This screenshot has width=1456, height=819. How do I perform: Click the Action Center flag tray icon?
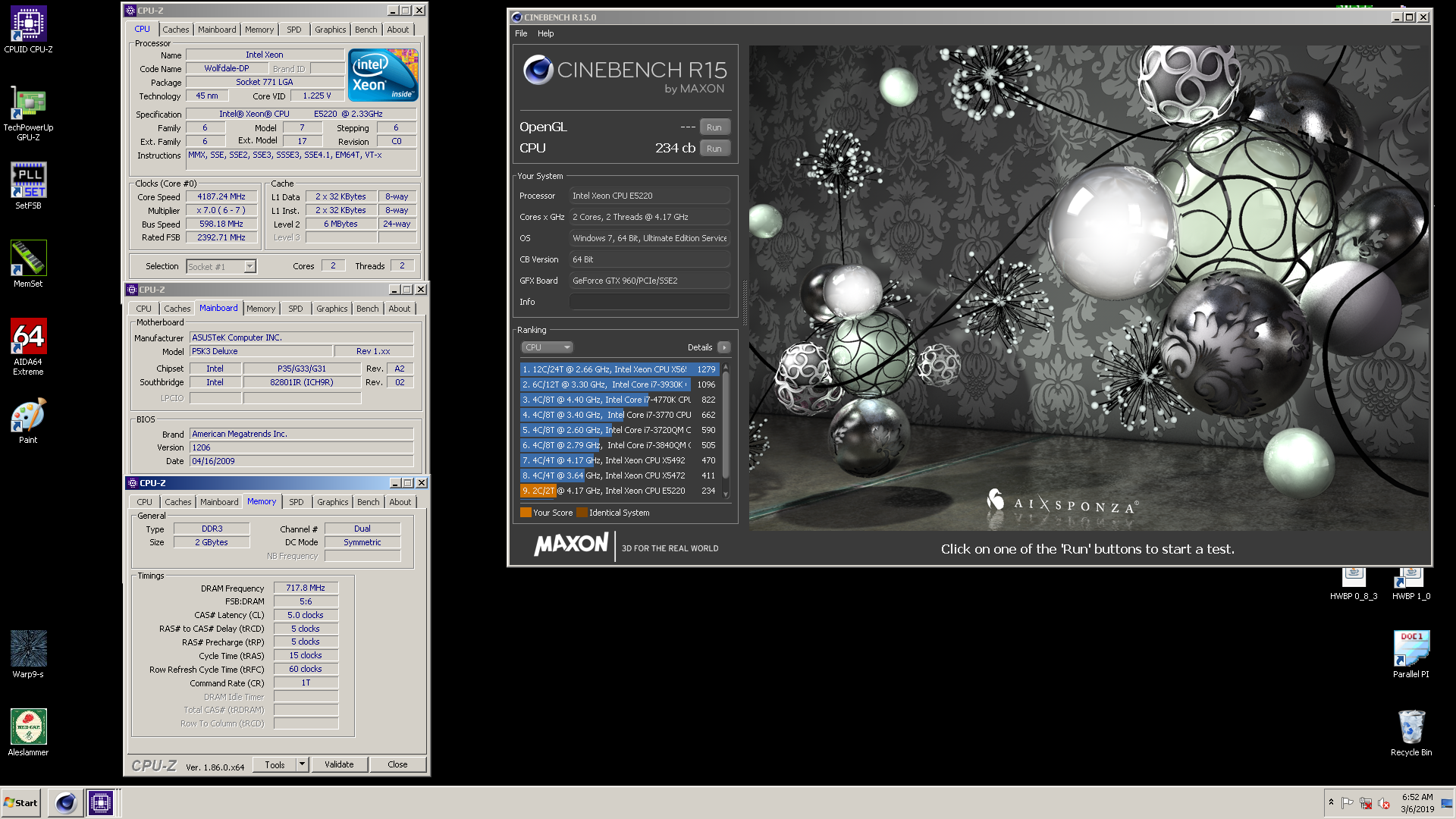[x=1347, y=803]
